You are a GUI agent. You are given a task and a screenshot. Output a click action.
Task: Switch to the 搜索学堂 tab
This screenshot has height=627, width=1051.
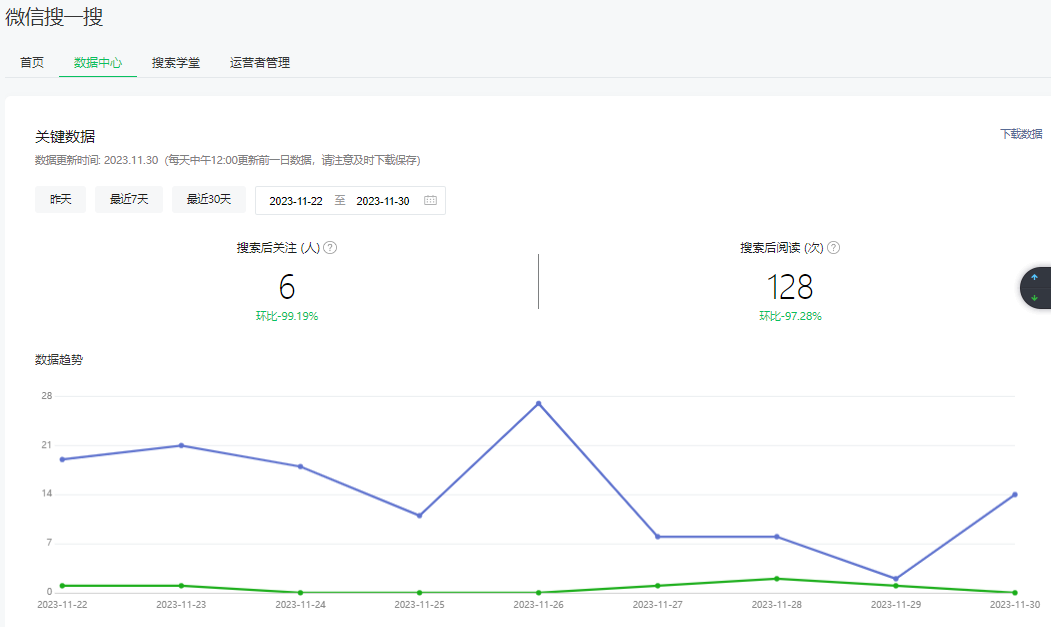pyautogui.click(x=176, y=62)
